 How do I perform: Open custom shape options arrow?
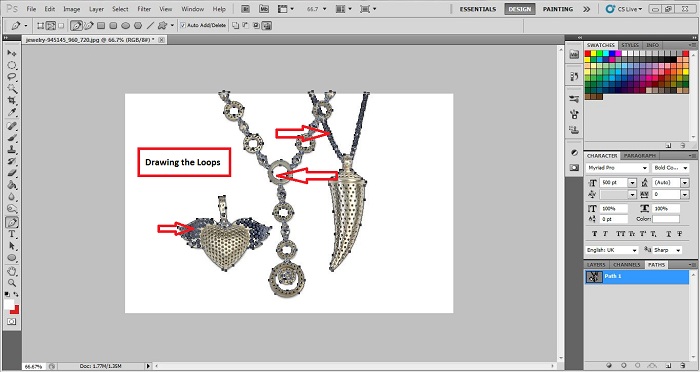coord(172,25)
